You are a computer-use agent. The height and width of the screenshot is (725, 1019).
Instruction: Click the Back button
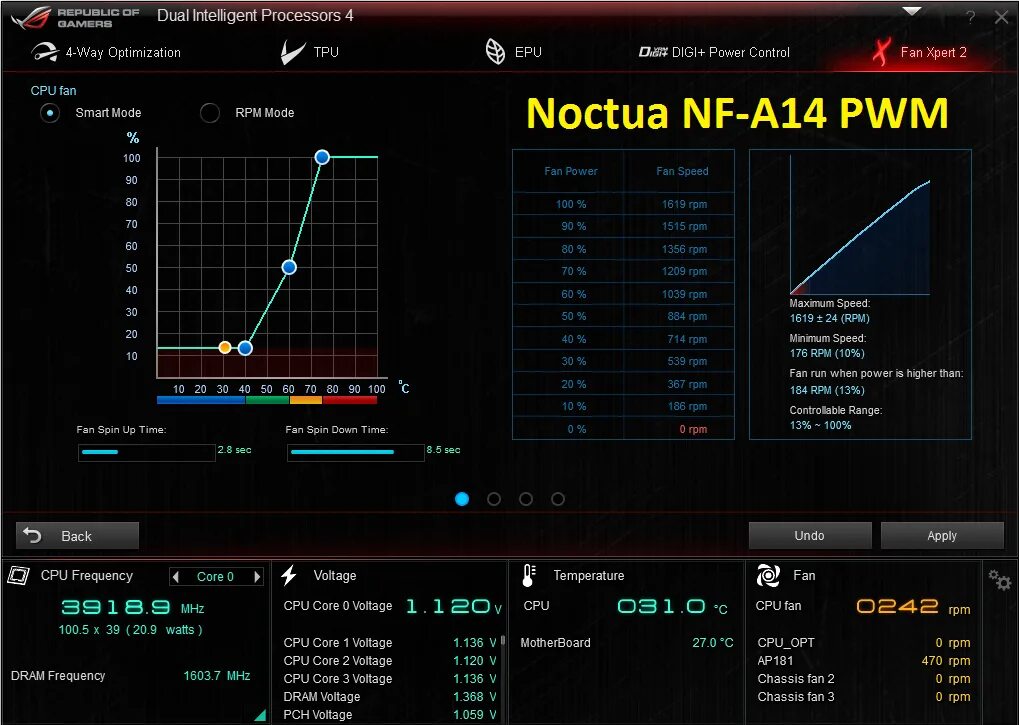pyautogui.click(x=77, y=536)
